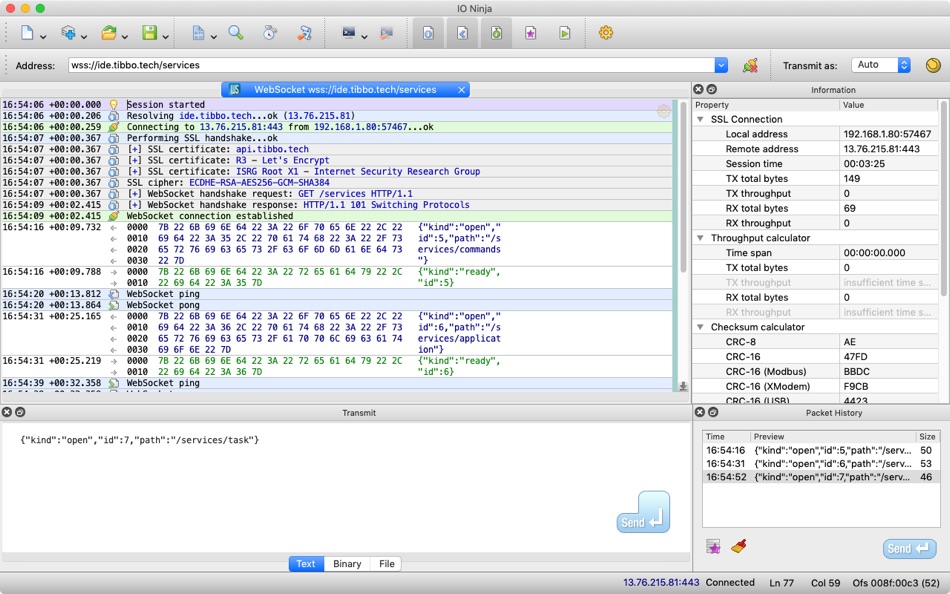Click the stopwatch timestamp icon

click(x=270, y=33)
